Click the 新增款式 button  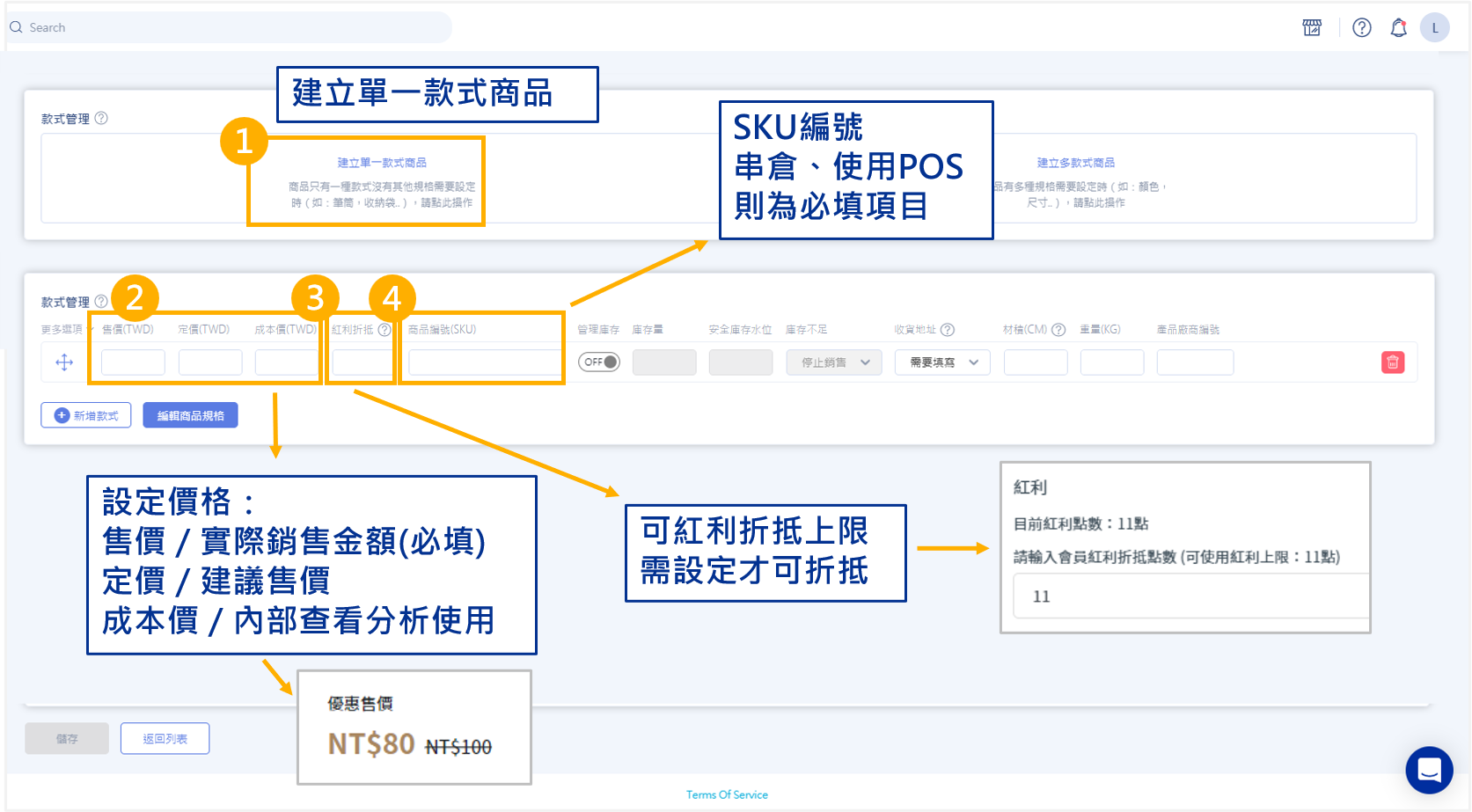(x=86, y=415)
